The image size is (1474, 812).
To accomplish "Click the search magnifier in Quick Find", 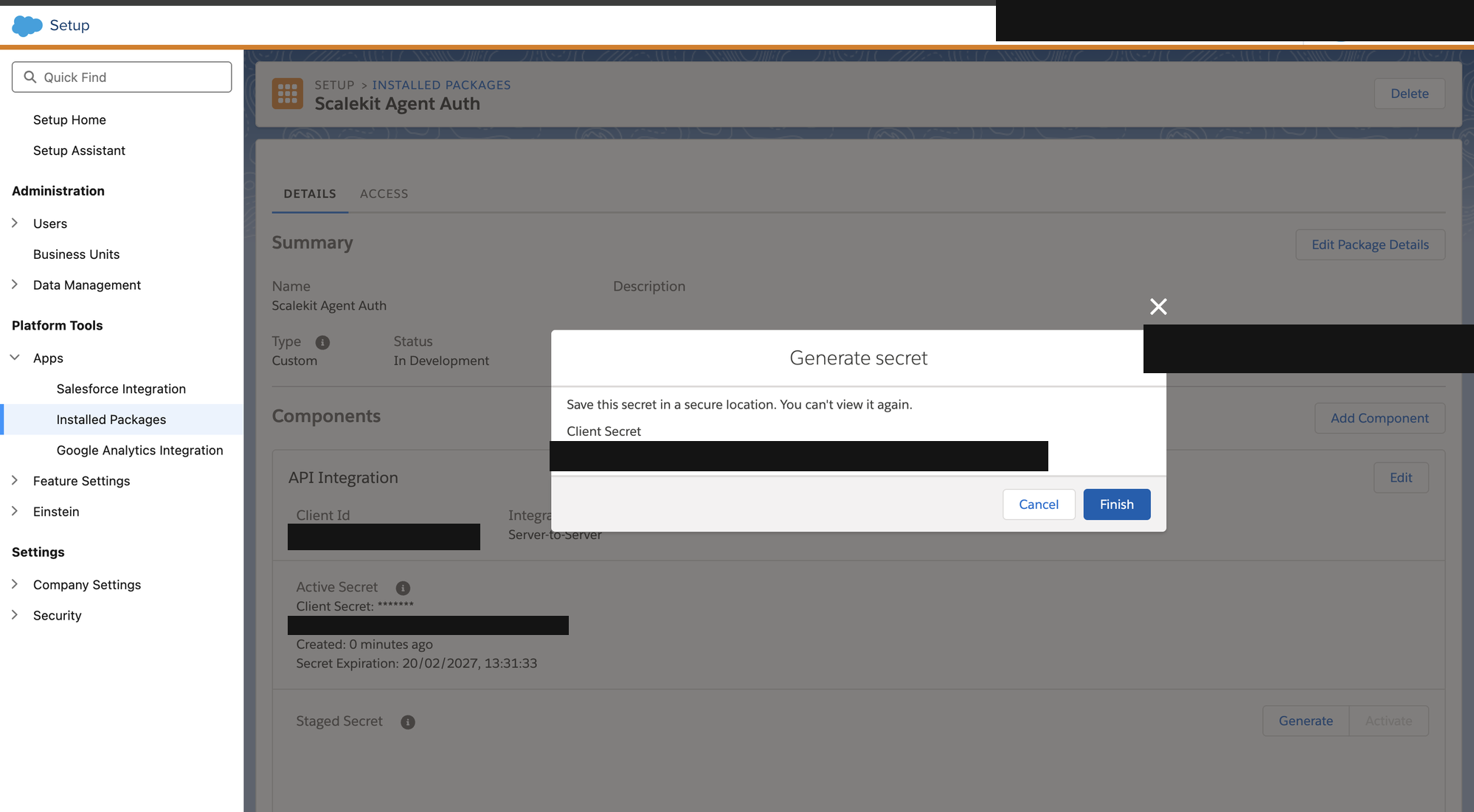I will click(x=30, y=77).
